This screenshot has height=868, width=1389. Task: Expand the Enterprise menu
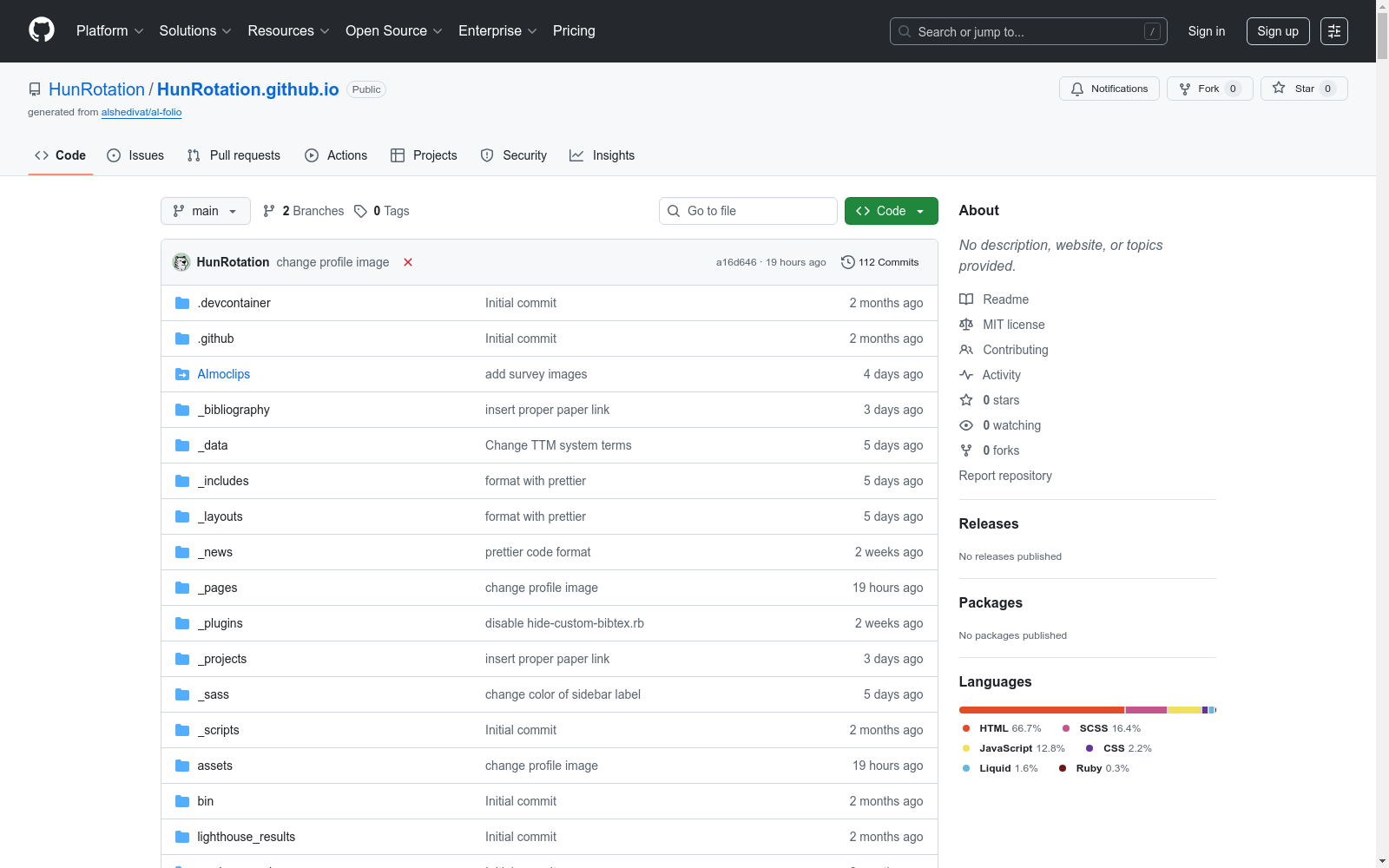click(x=497, y=30)
